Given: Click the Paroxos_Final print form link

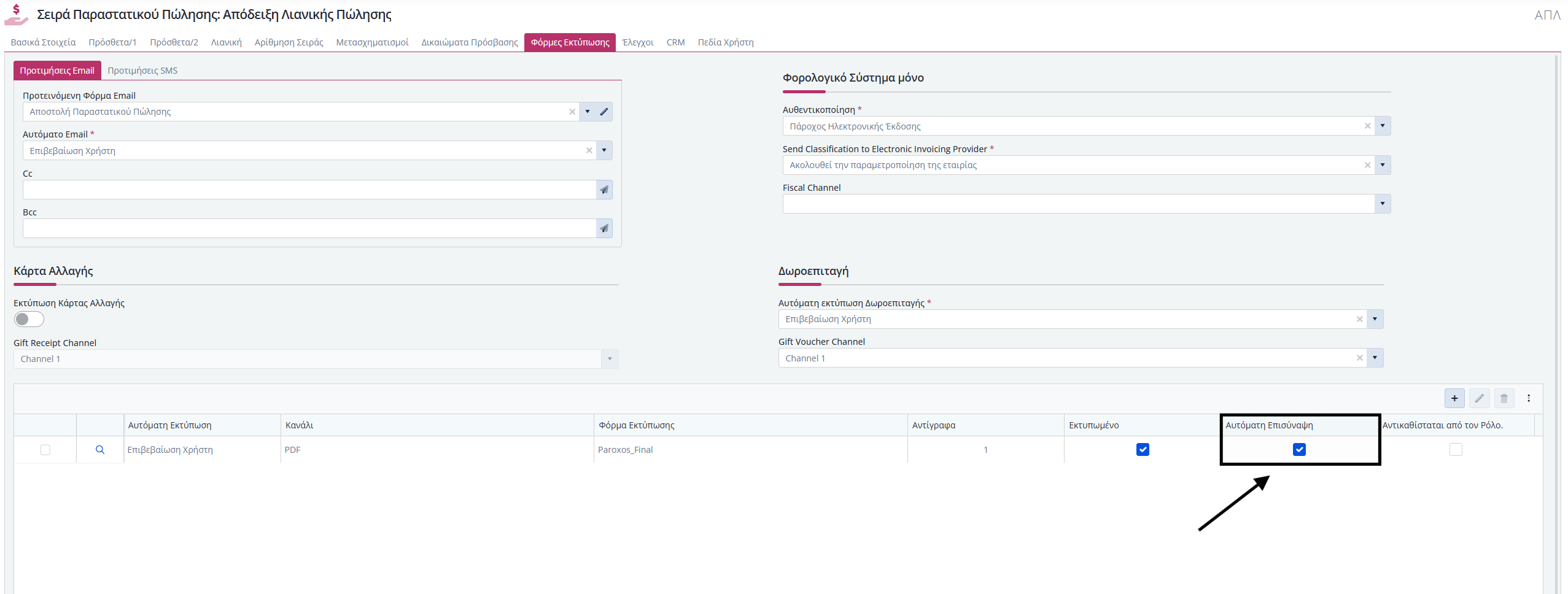Looking at the screenshot, I should pos(625,450).
